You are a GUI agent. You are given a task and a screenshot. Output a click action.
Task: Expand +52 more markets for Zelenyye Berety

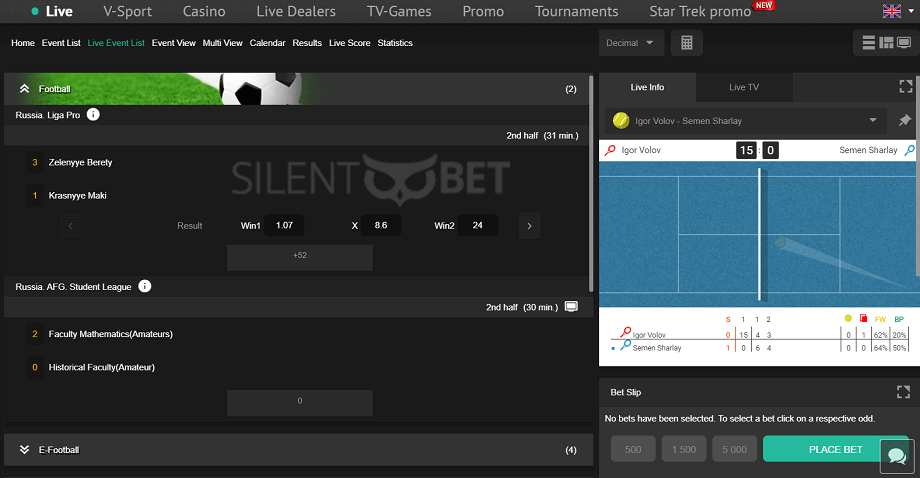pos(300,257)
